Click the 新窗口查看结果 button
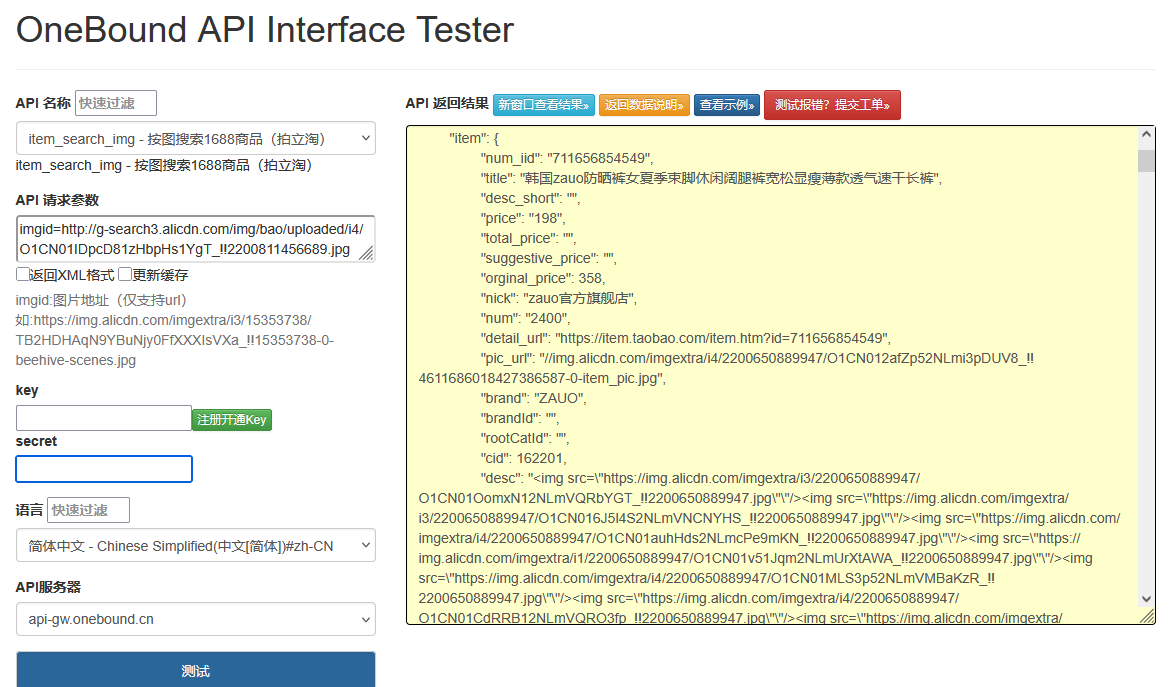This screenshot has width=1172, height=687. pyautogui.click(x=543, y=105)
